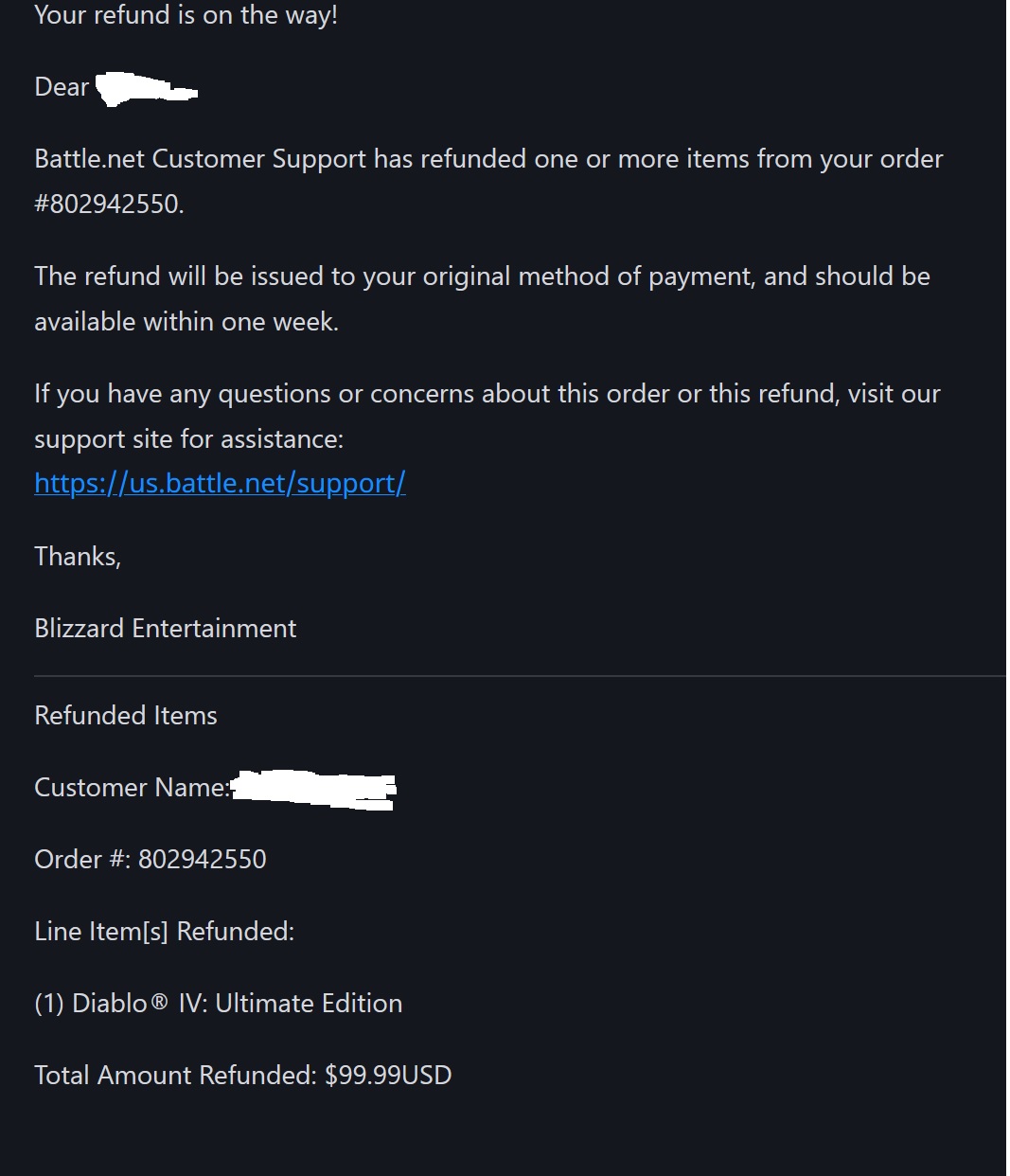Click the "Your refund is on the way!" heading
This screenshot has width=1010, height=1176.
(x=186, y=15)
